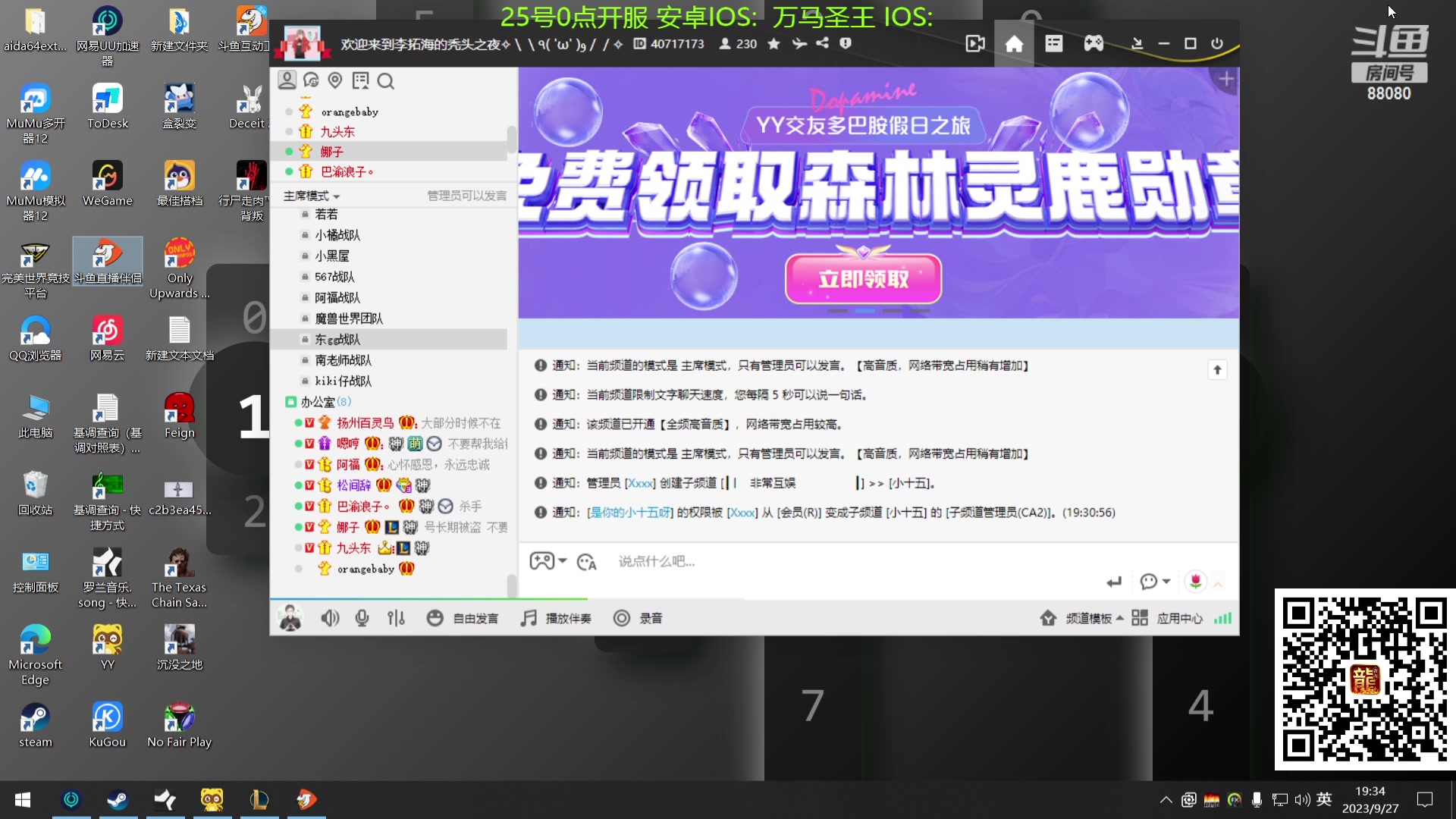Switch to the contacts person tab

pos(288,81)
